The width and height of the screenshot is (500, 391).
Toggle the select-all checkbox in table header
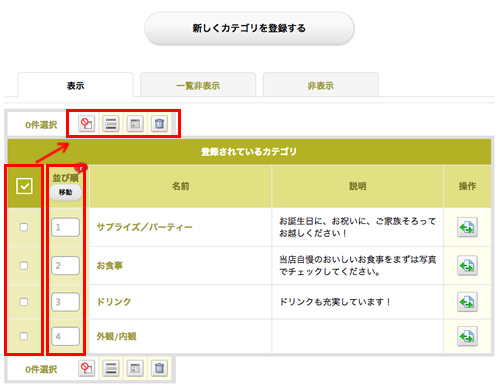(x=24, y=186)
